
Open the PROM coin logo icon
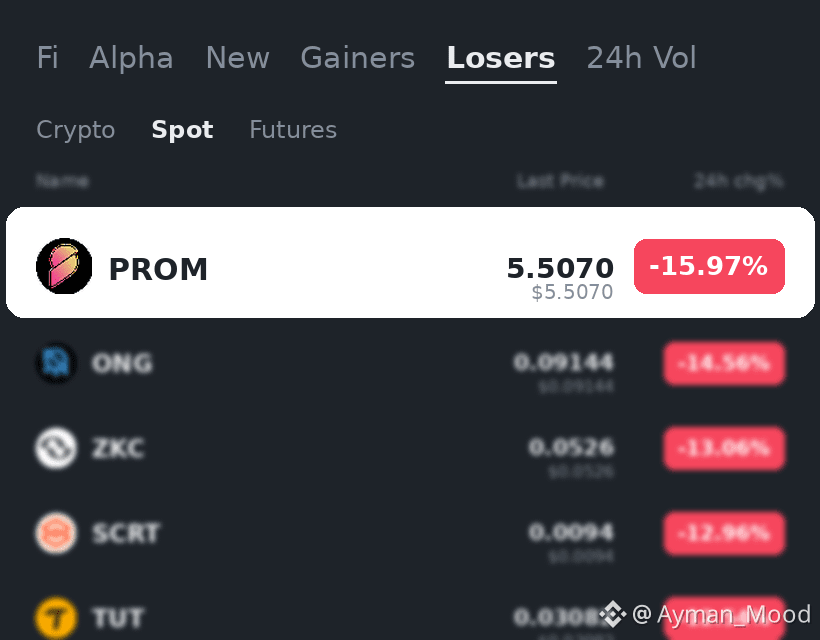click(x=64, y=266)
